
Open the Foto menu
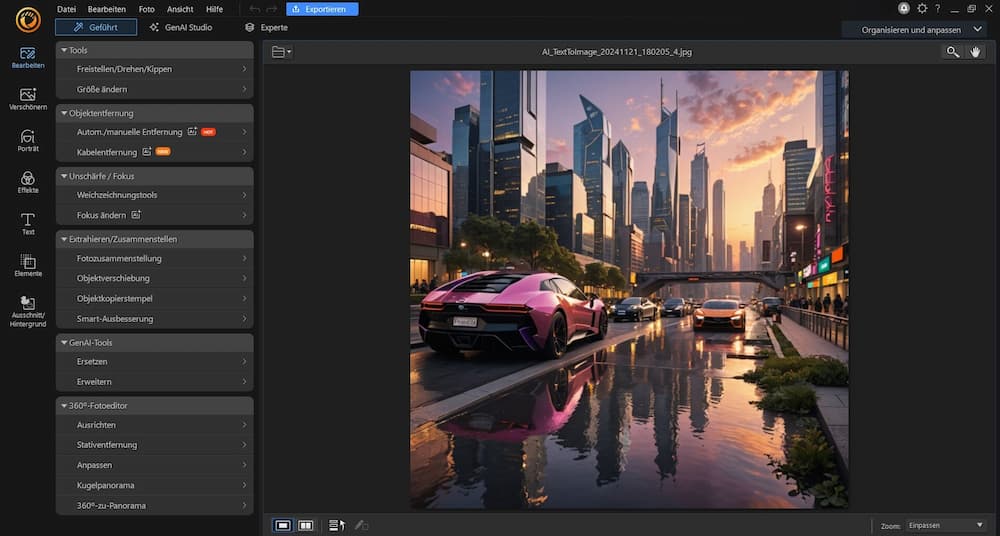click(147, 9)
